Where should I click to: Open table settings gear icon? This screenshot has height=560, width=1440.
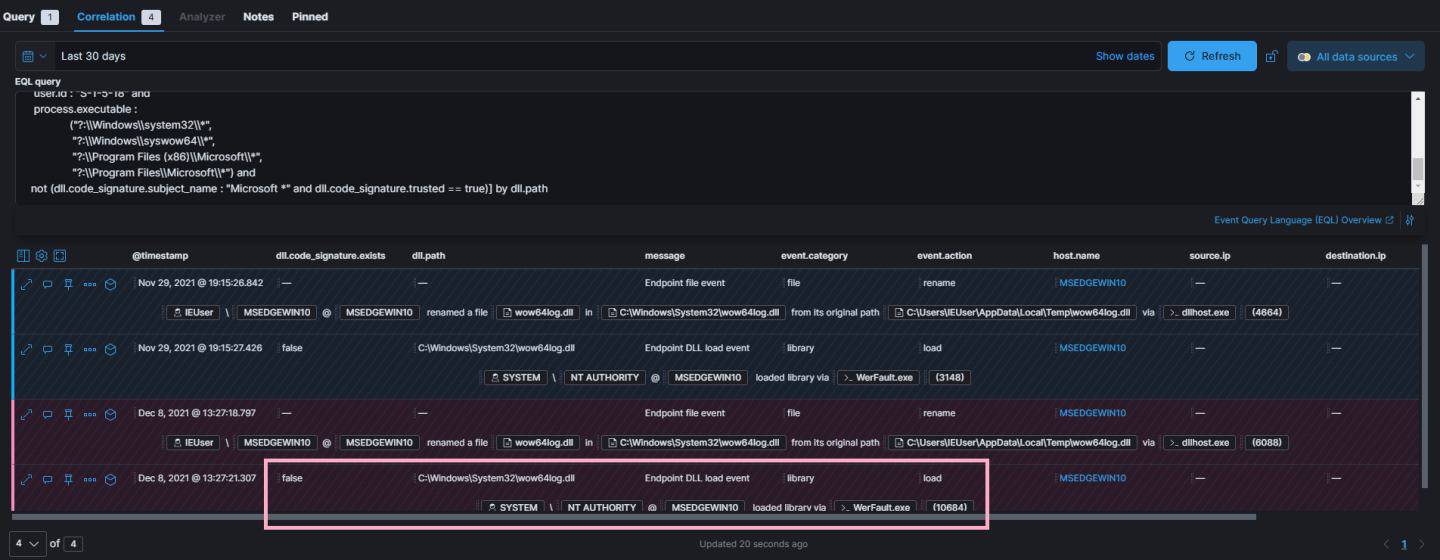point(42,256)
